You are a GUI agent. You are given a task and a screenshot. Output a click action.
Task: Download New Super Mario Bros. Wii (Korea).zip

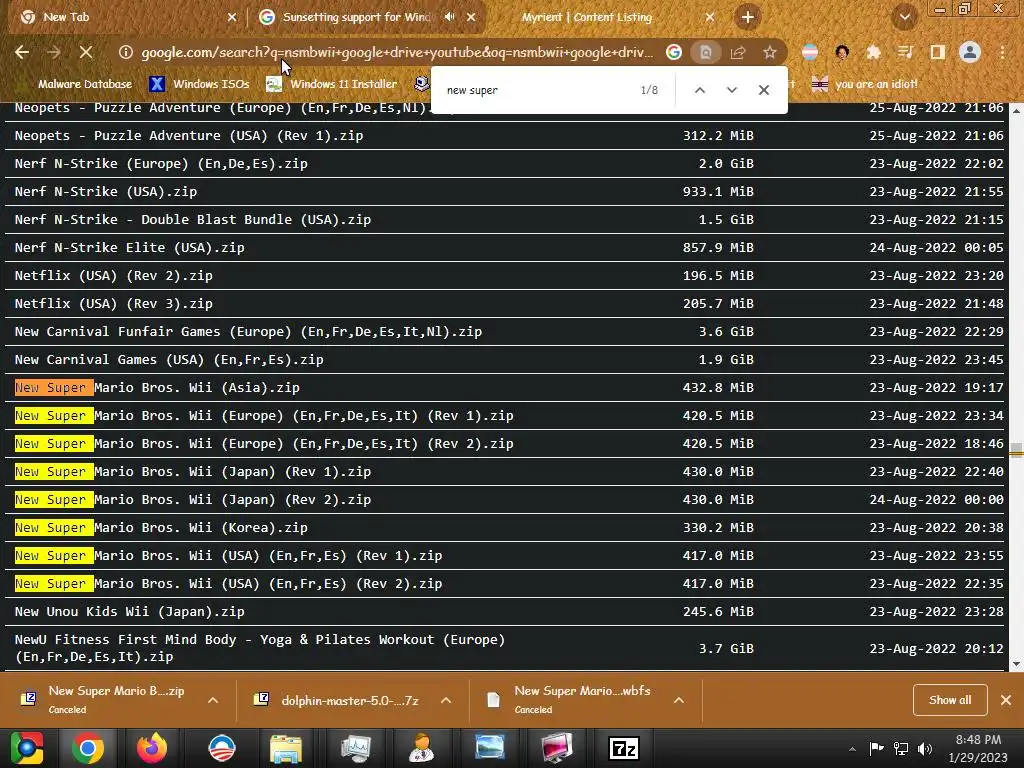point(161,528)
